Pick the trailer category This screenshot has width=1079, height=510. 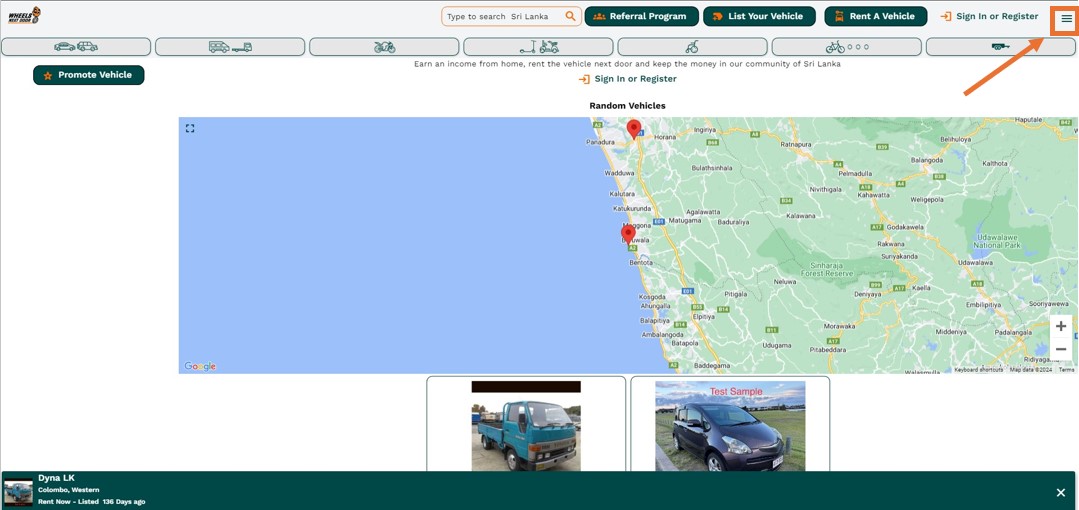[1000, 47]
